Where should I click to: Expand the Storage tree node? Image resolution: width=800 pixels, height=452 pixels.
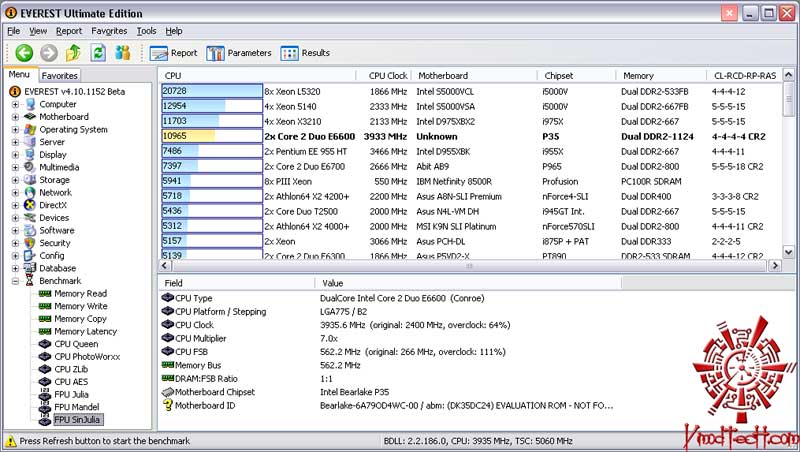tap(15, 180)
